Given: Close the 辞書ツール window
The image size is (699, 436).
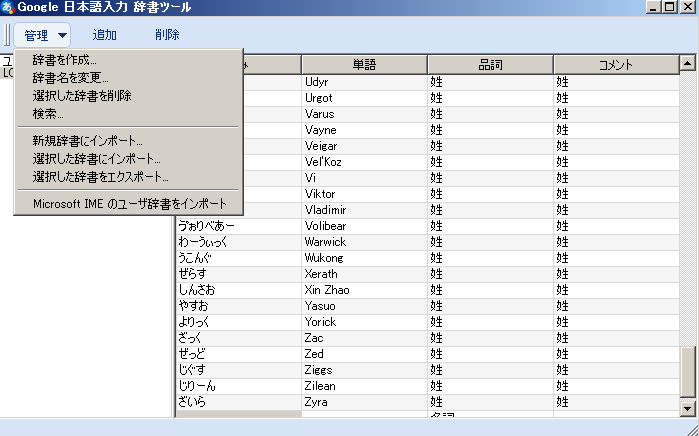Looking at the screenshot, I should pos(687,7).
